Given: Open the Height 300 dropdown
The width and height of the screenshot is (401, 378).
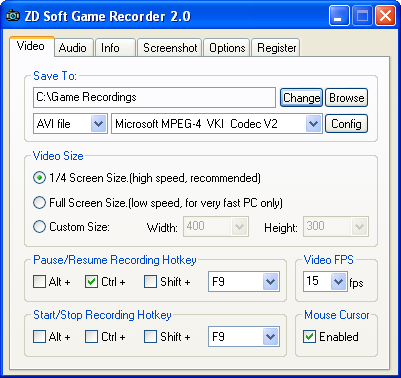Looking at the screenshot, I should tap(359, 227).
